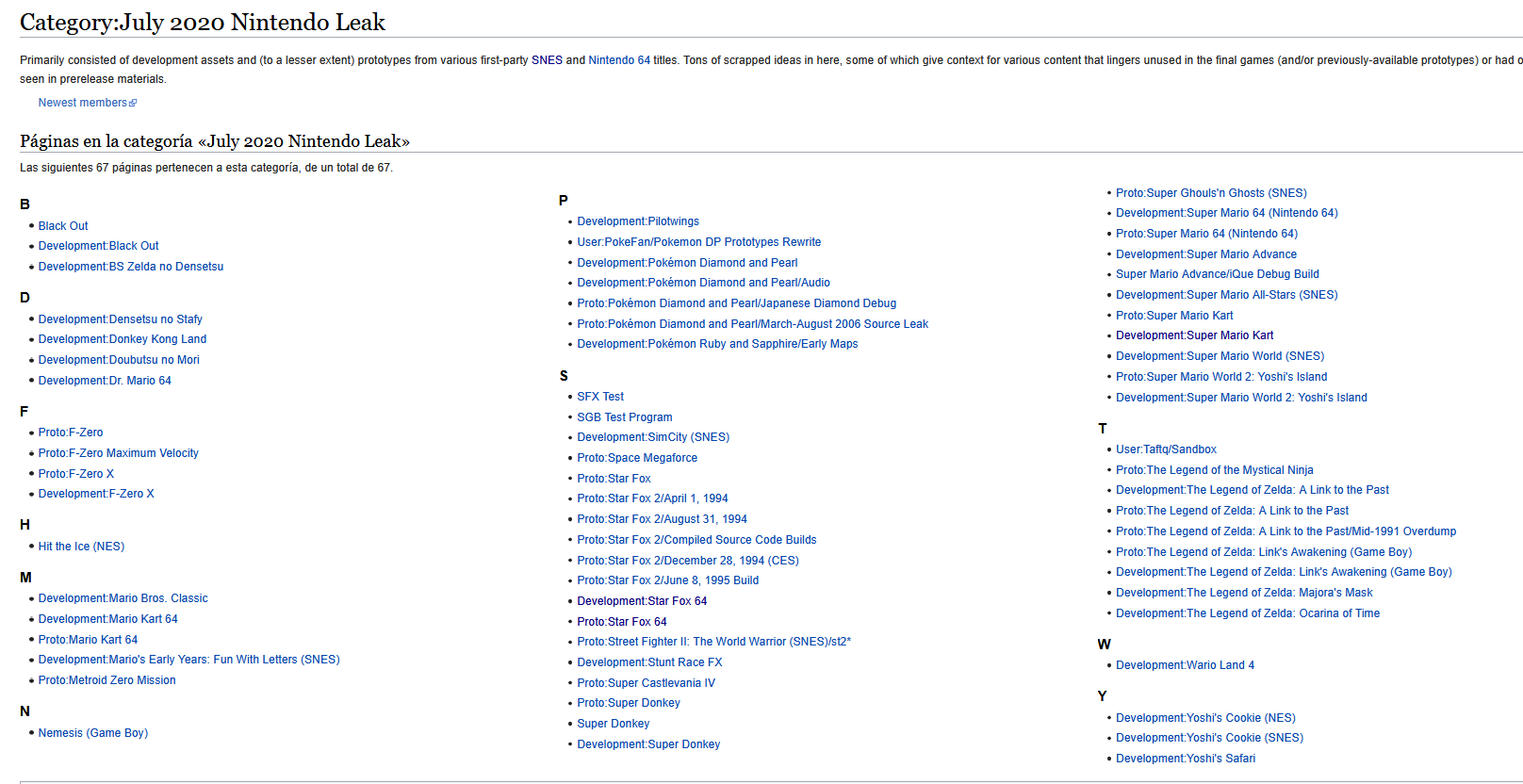This screenshot has height=784, width=1523.
Task: Open Development:Wario Land 4
Action: 1186,665
